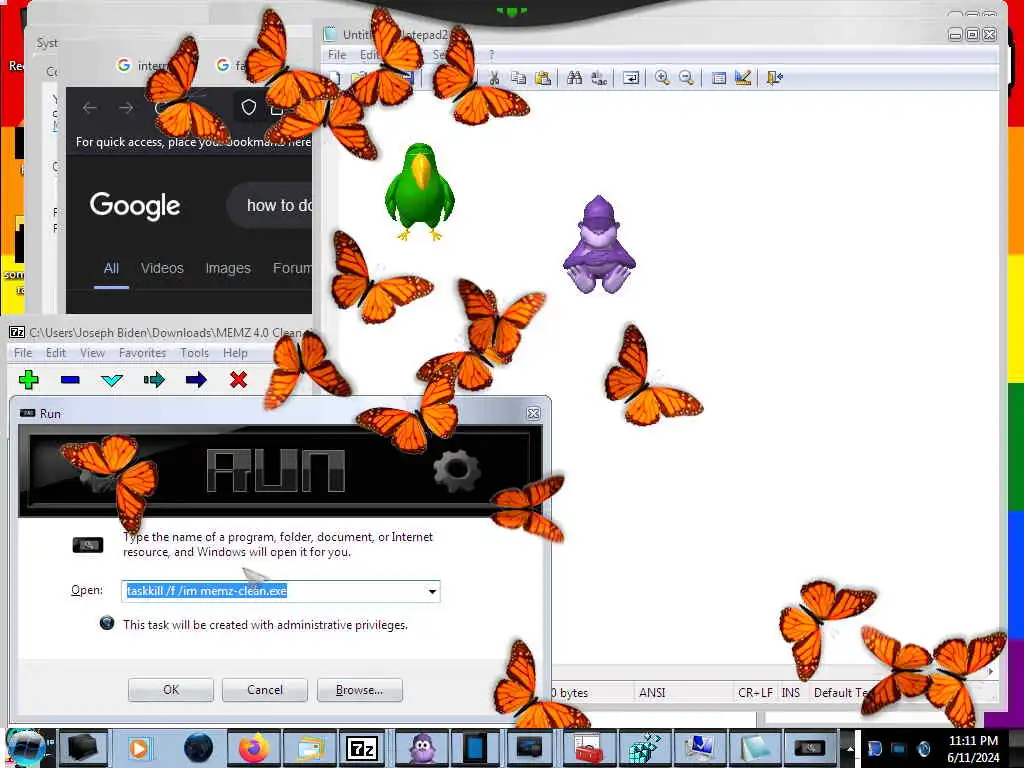Select the Videos tab in Google results

click(x=162, y=268)
